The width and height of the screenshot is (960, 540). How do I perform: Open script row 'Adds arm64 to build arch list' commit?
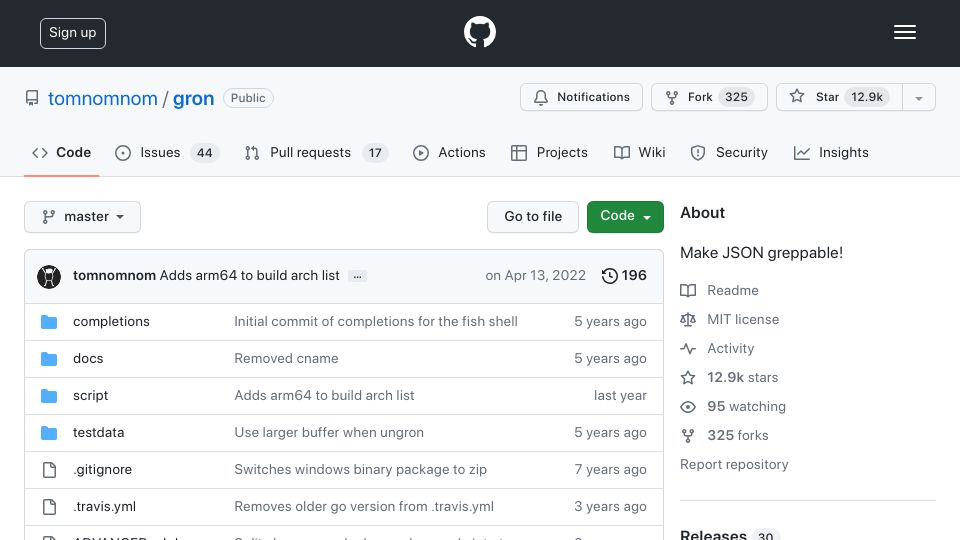coord(324,396)
